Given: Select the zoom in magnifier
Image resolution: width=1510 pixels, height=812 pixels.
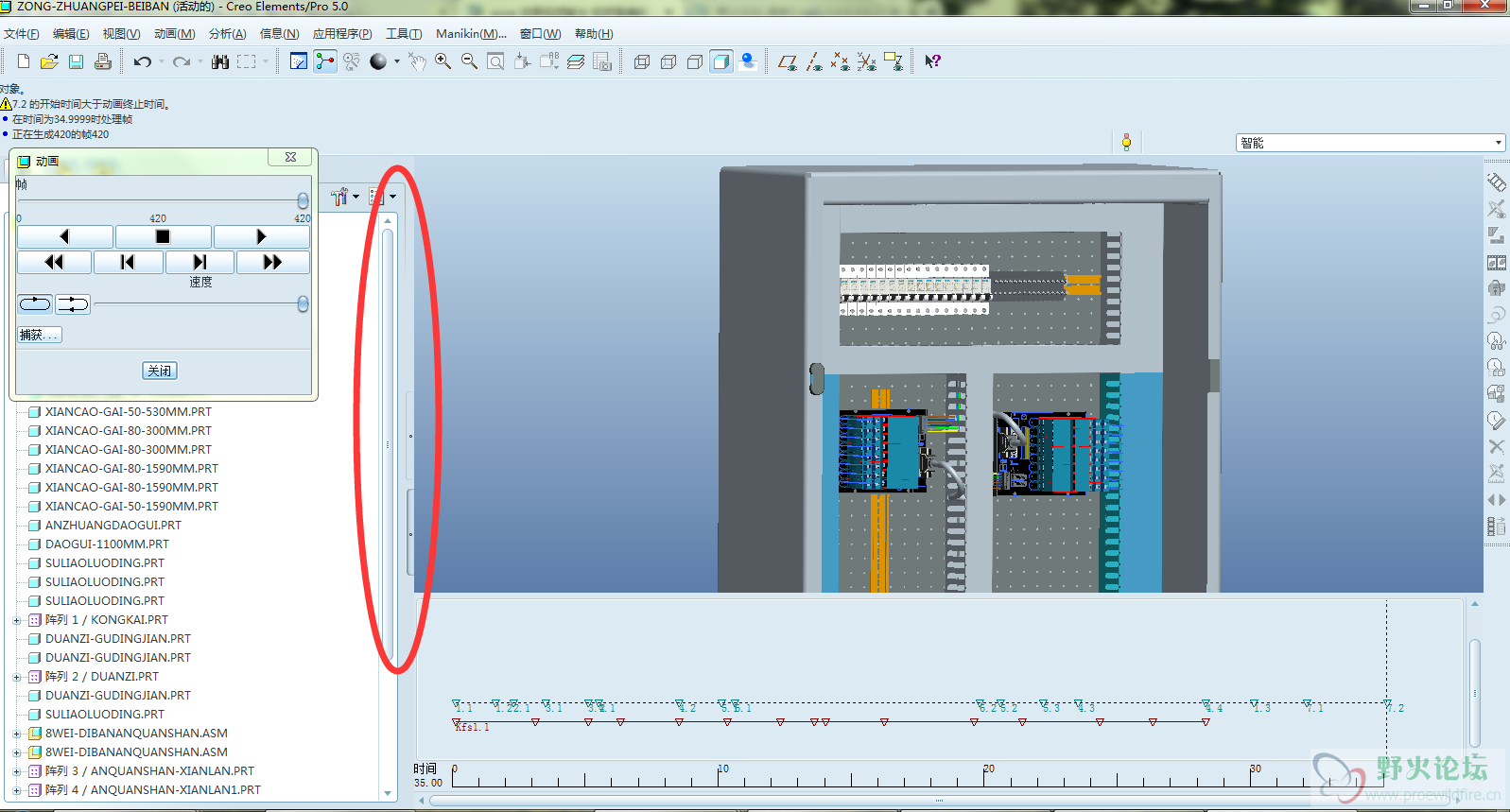Looking at the screenshot, I should [443, 61].
